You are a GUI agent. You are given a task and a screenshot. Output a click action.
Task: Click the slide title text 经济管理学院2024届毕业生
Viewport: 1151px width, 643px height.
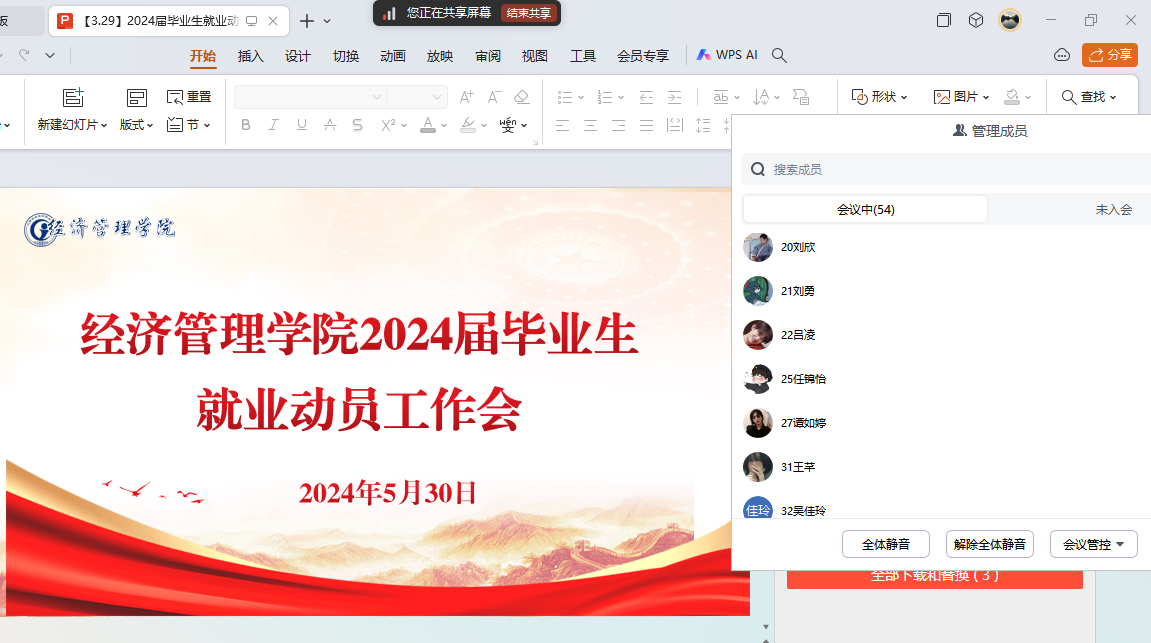[359, 334]
